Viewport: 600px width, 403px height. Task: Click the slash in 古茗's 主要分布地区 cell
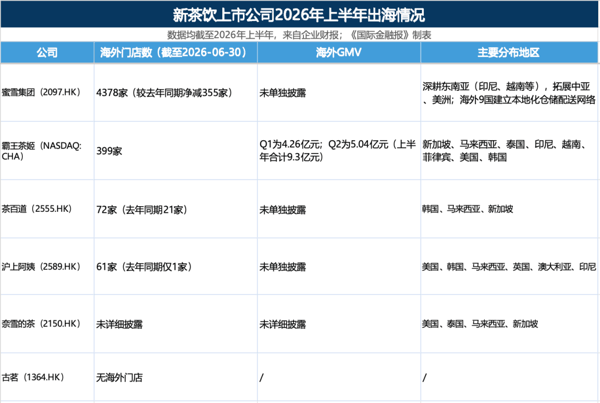click(x=424, y=378)
